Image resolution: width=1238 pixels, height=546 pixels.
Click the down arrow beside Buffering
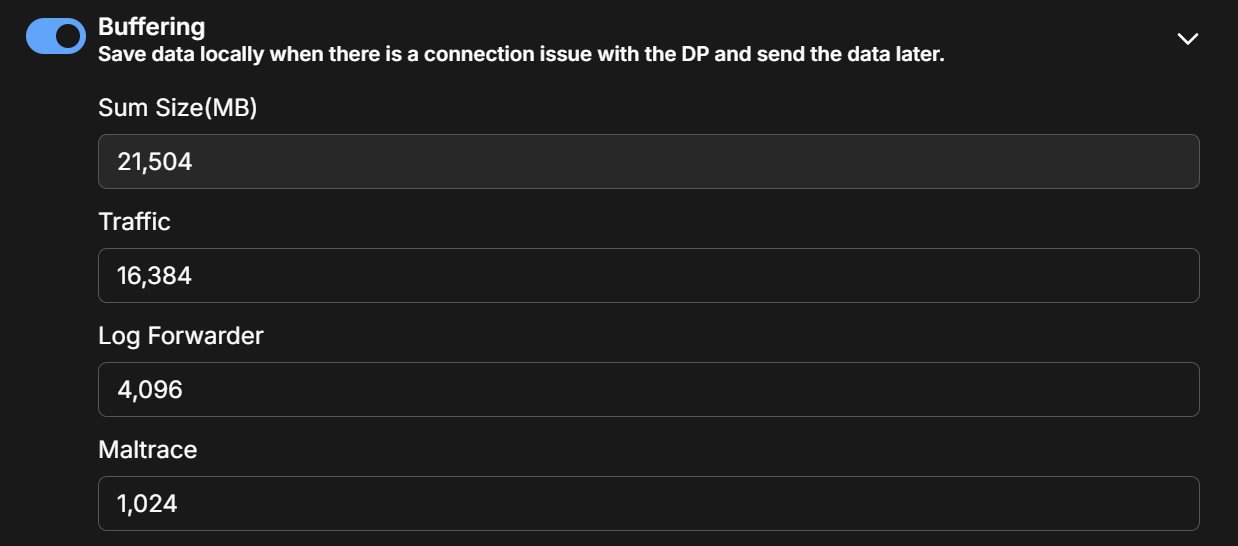click(x=1187, y=39)
